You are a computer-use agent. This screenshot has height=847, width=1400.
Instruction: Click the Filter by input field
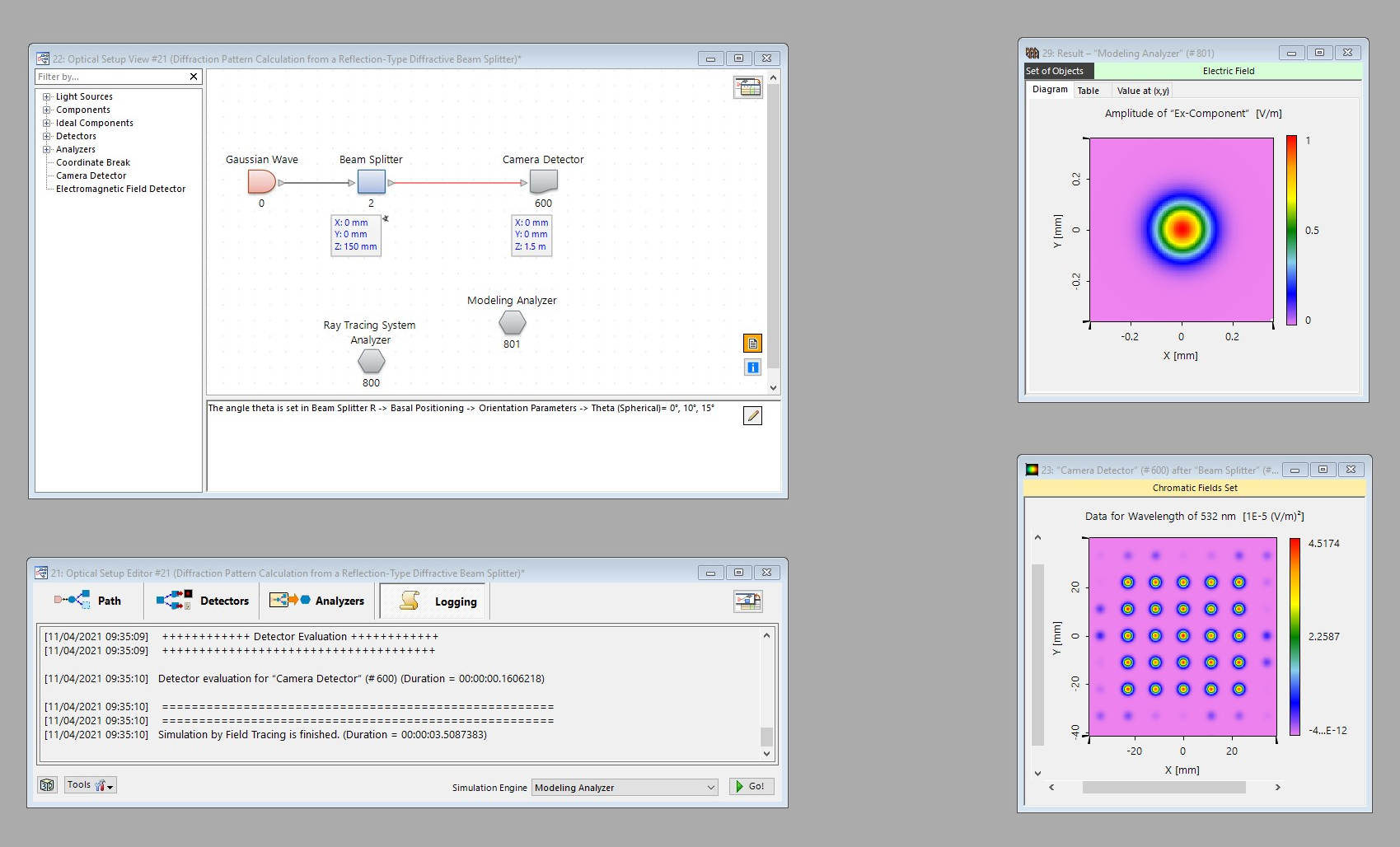point(111,77)
